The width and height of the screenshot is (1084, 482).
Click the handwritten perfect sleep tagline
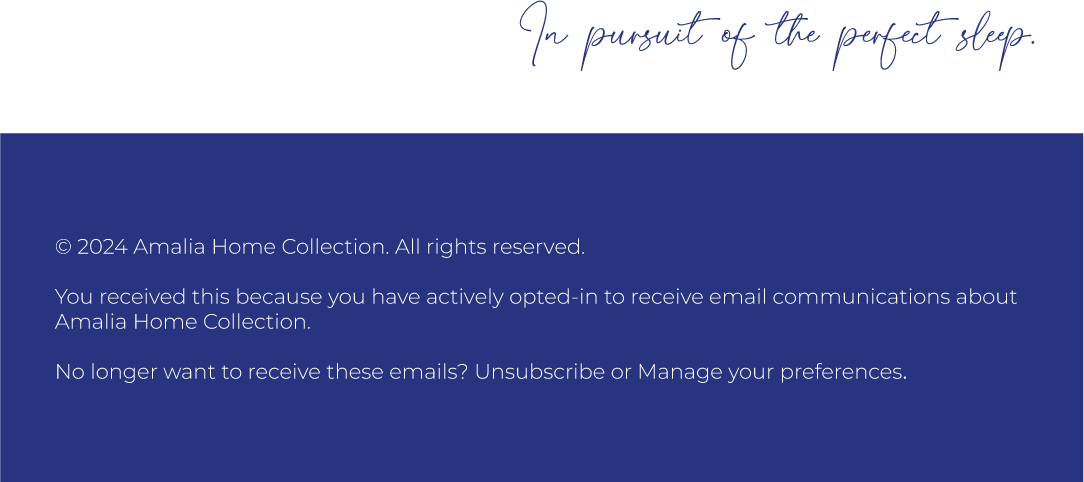(778, 36)
